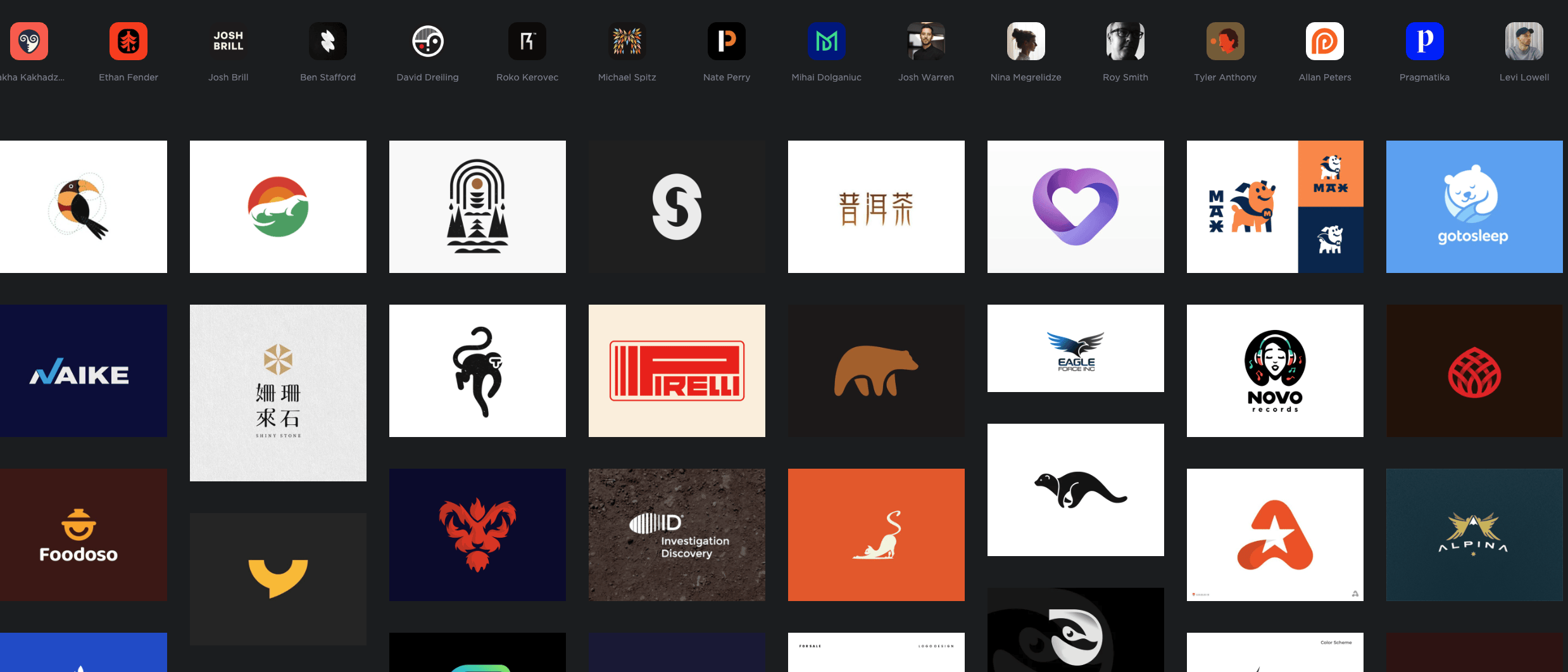Open the arch and pine trees logo
Image resolution: width=1568 pixels, height=672 pixels.
tap(477, 206)
